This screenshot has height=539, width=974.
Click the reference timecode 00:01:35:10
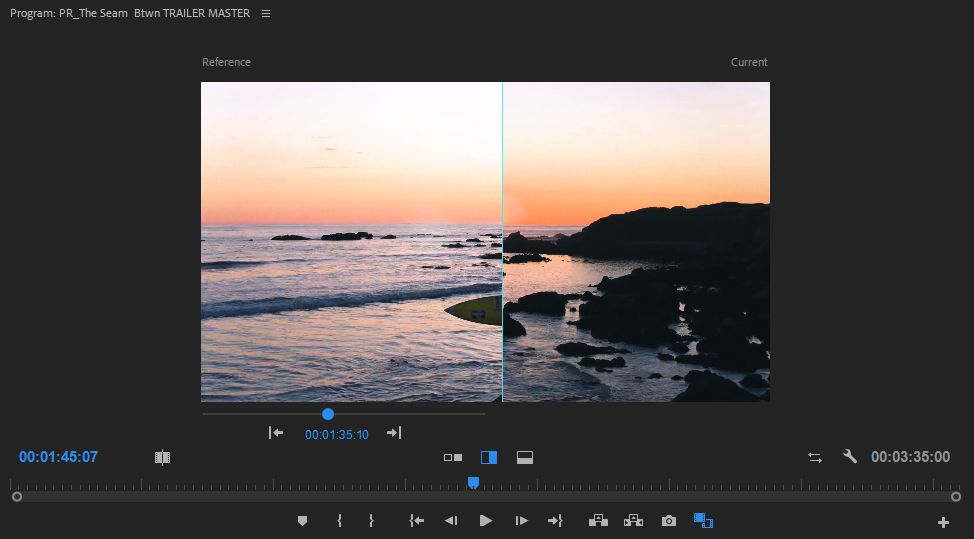pyautogui.click(x=336, y=435)
